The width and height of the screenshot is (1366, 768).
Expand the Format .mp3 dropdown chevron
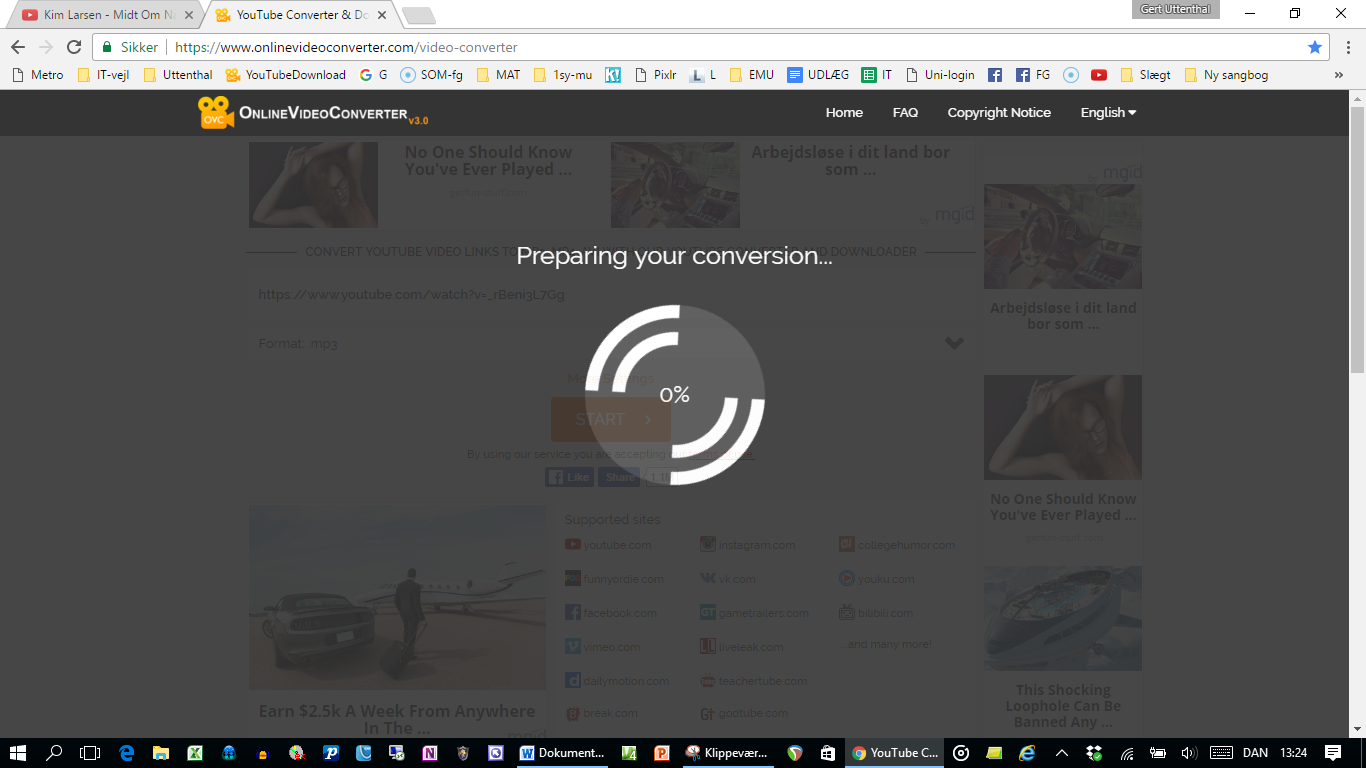tap(954, 343)
